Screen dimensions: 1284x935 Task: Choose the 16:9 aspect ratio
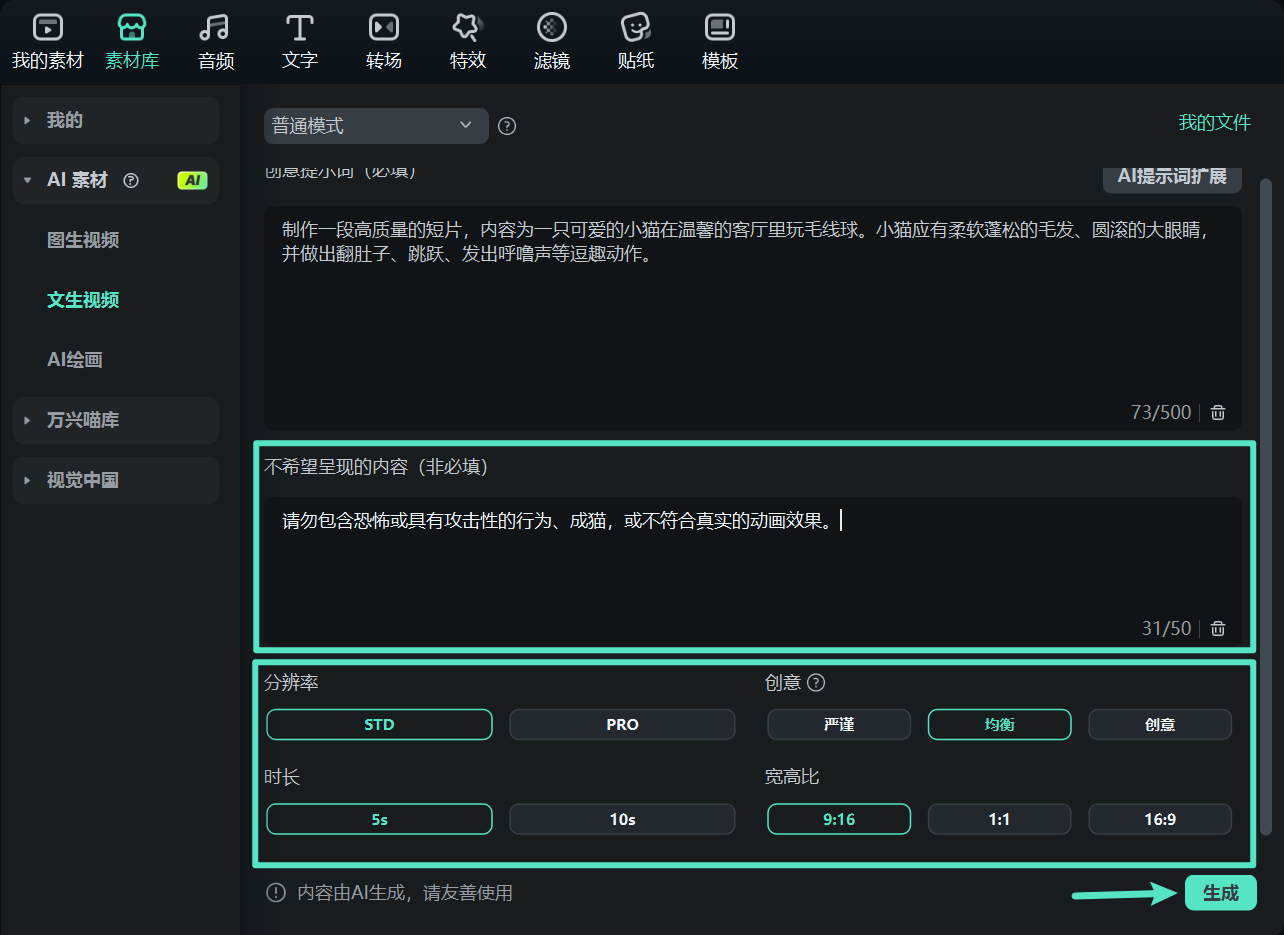[x=1160, y=818]
